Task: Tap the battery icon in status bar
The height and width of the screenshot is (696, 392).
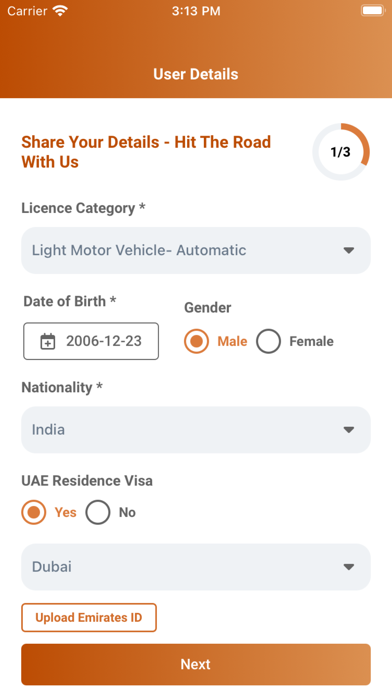Action: point(372,11)
